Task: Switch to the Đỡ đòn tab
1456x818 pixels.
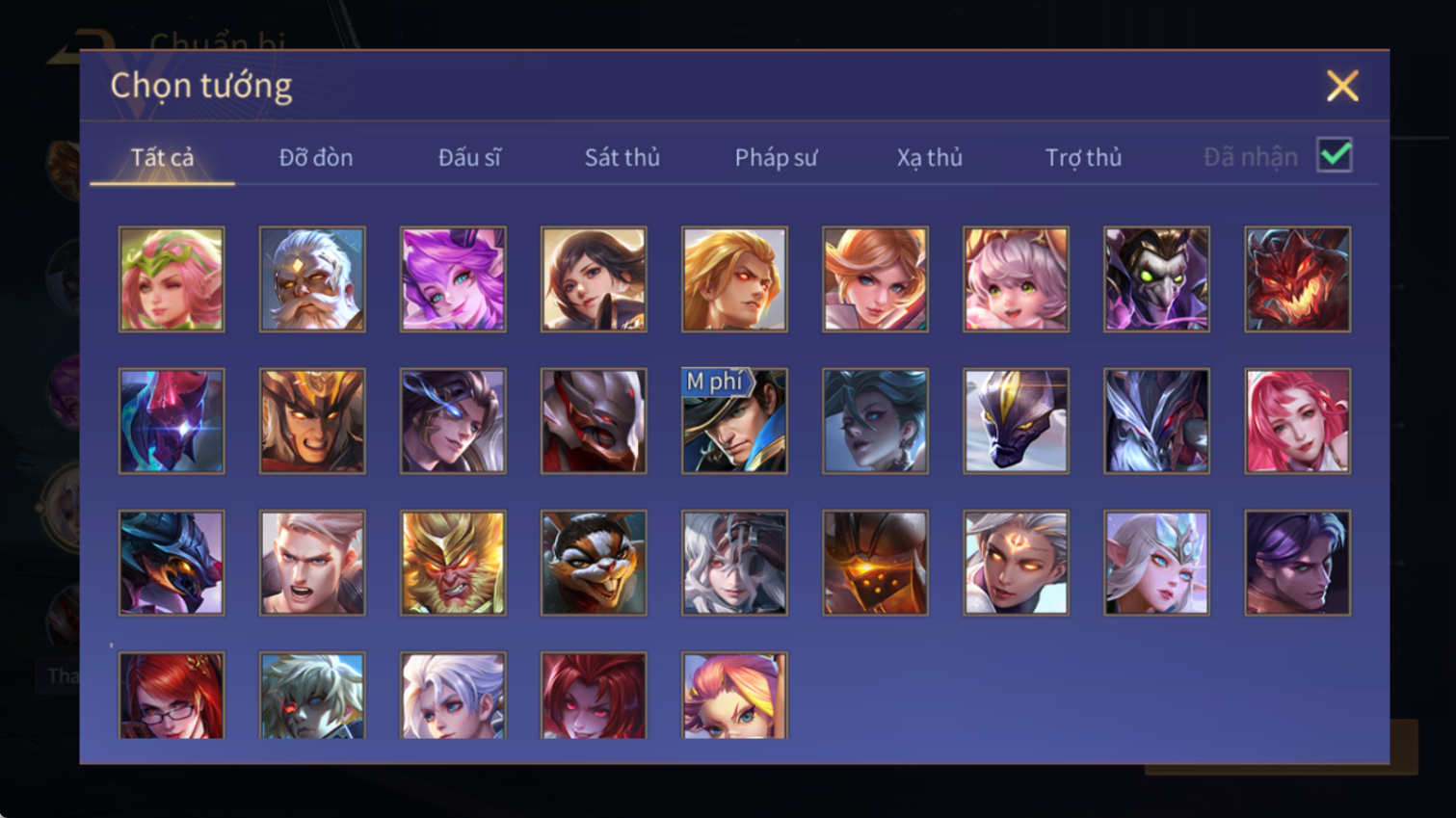Action: coord(316,157)
